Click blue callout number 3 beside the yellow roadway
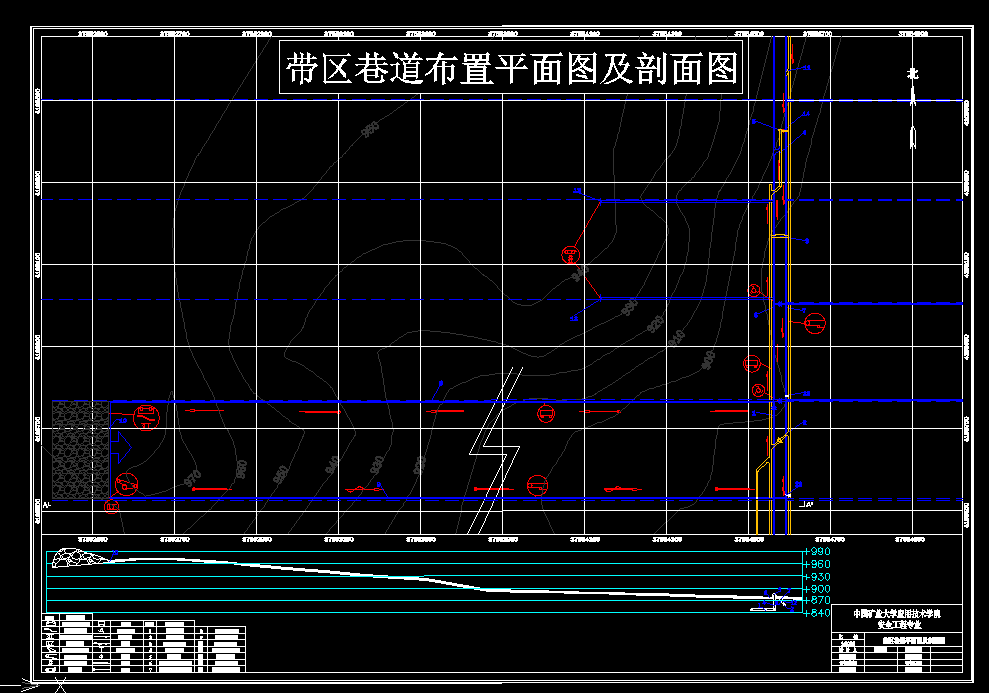989x693 pixels. (807, 241)
